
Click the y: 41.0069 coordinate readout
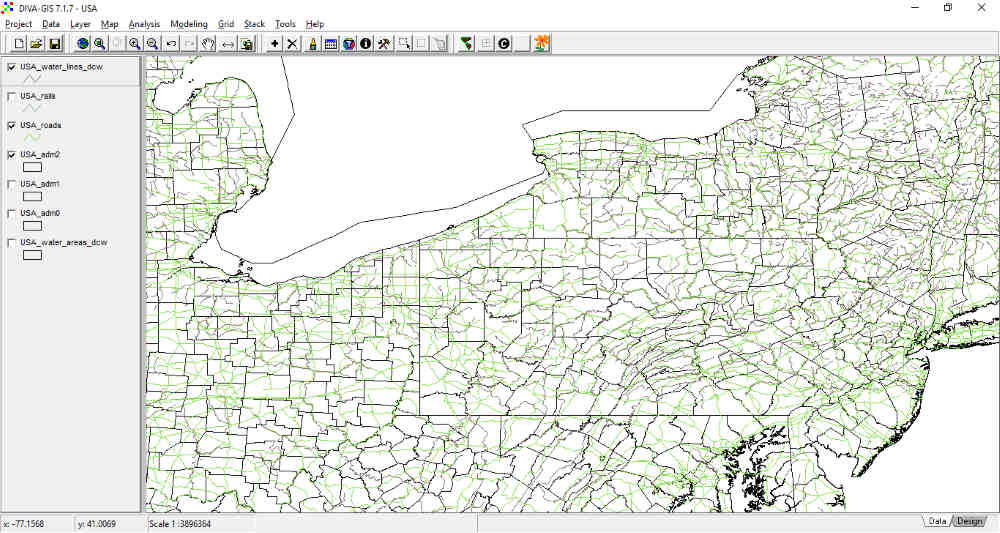110,524
